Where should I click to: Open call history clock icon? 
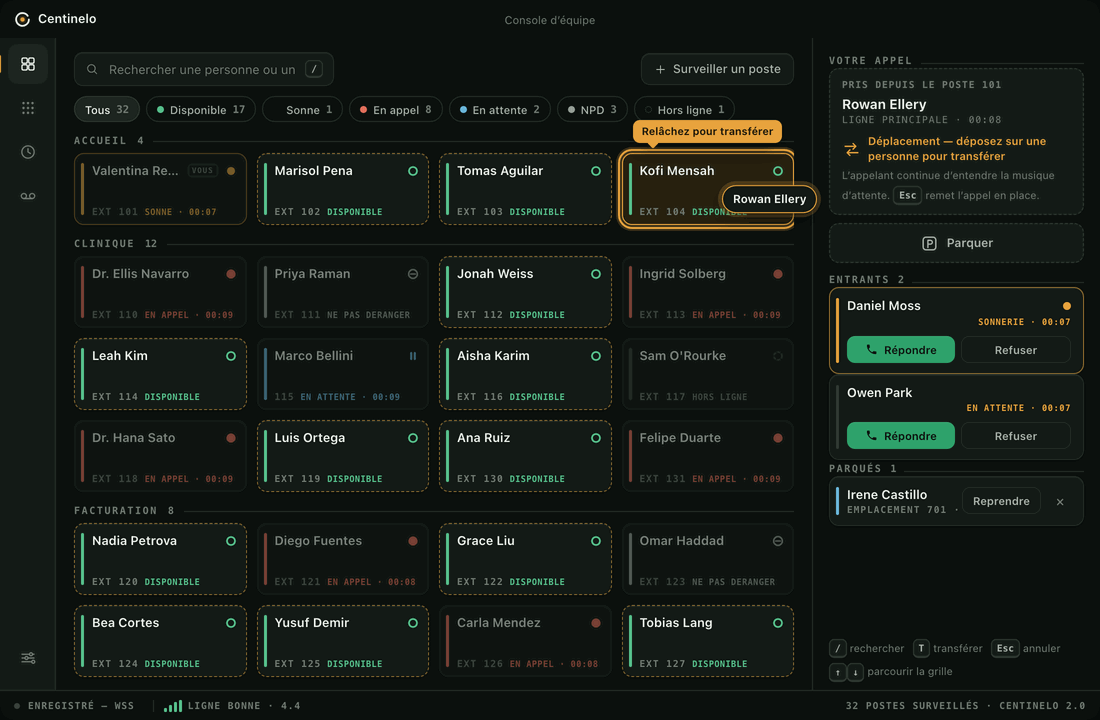[28, 152]
